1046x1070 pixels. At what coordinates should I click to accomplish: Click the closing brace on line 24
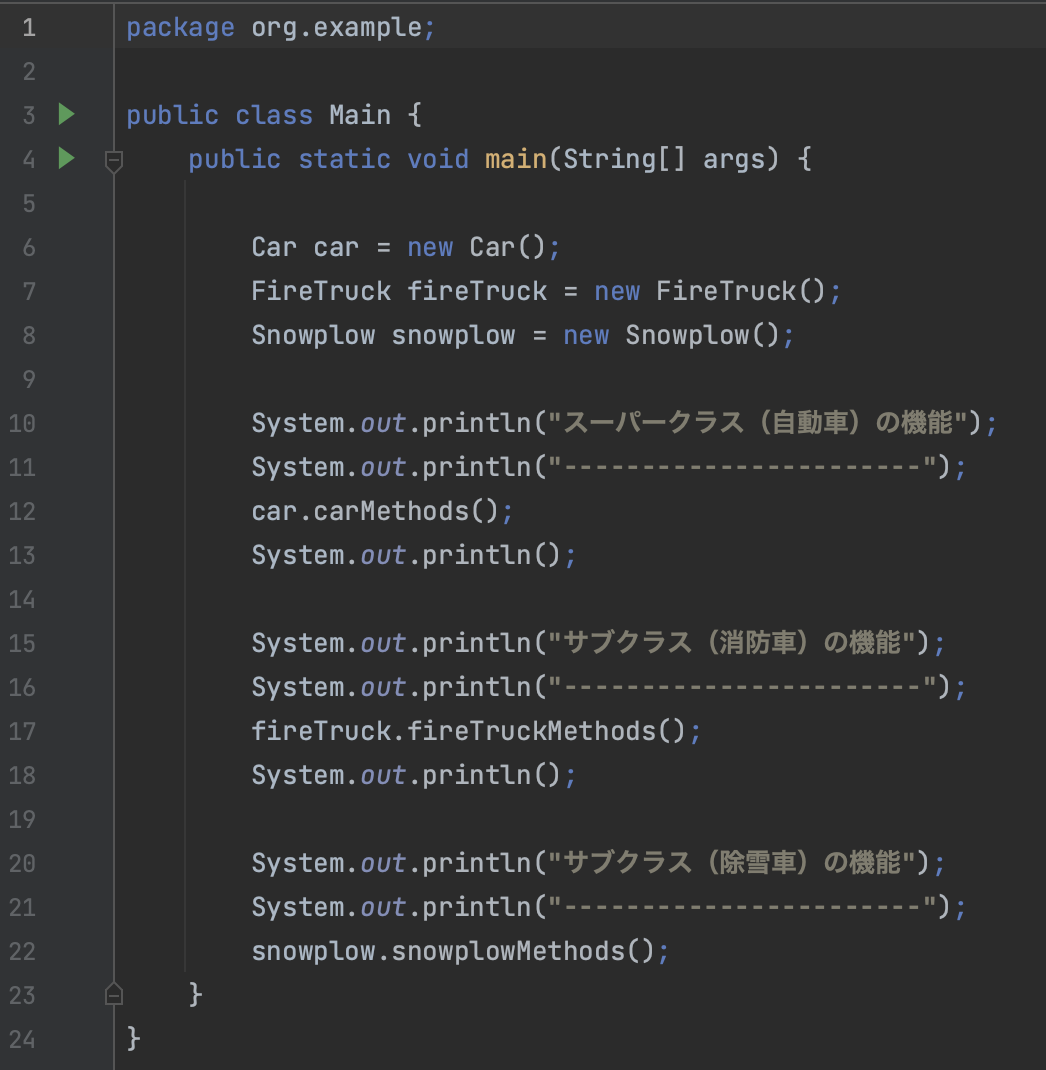tap(134, 1039)
